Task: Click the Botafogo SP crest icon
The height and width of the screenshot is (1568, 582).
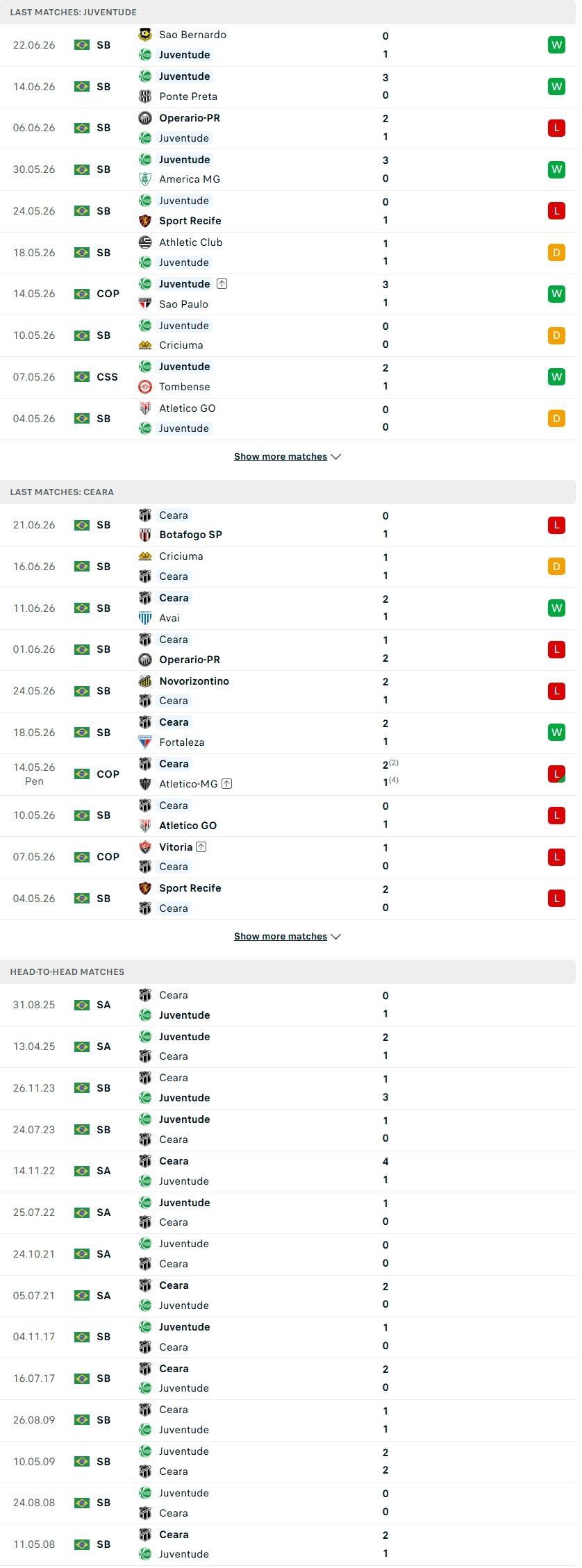Action: pos(145,535)
